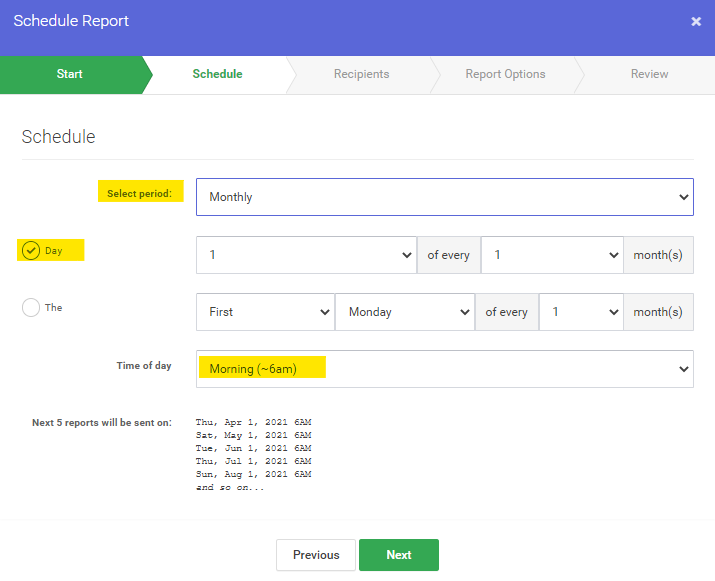Click the 'Thu, Apr 1, 2021 6AM' date
This screenshot has height=581, width=715.
(254, 422)
